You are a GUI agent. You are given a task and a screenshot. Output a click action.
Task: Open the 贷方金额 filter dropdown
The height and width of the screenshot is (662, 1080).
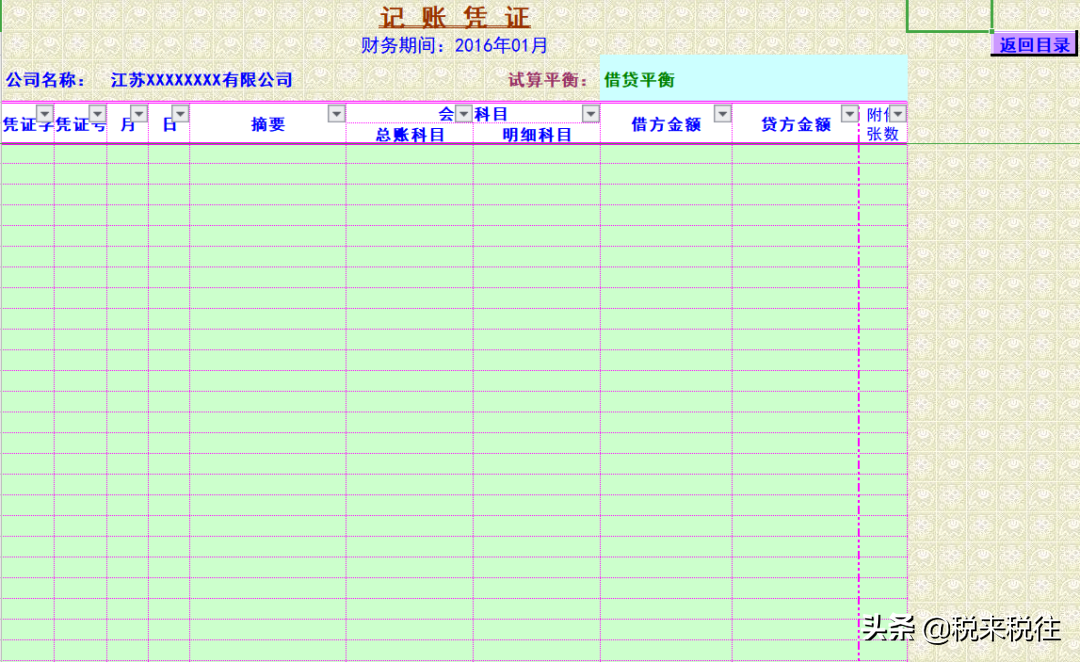tap(848, 113)
